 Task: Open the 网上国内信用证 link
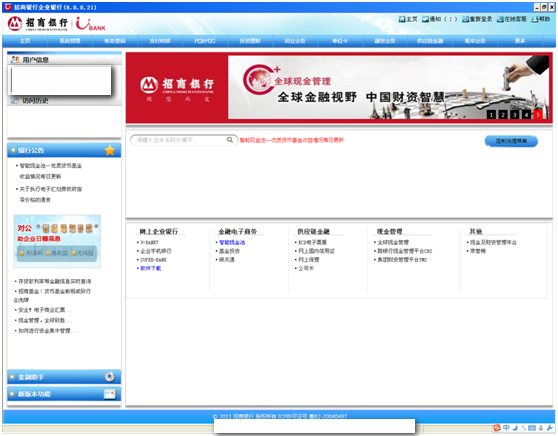click(316, 251)
